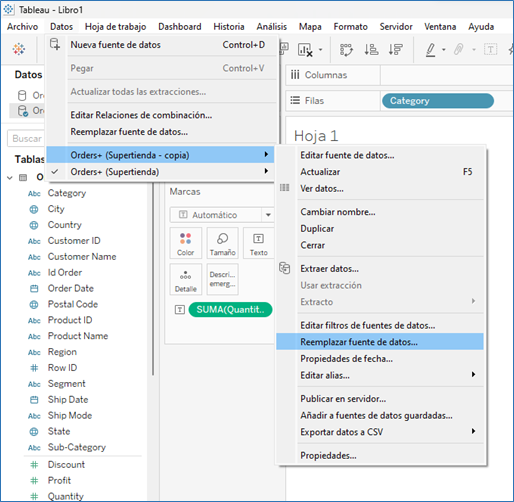Viewport: 514px width, 502px height.
Task: Click the number icon beside Row ID
Action: click(x=34, y=368)
